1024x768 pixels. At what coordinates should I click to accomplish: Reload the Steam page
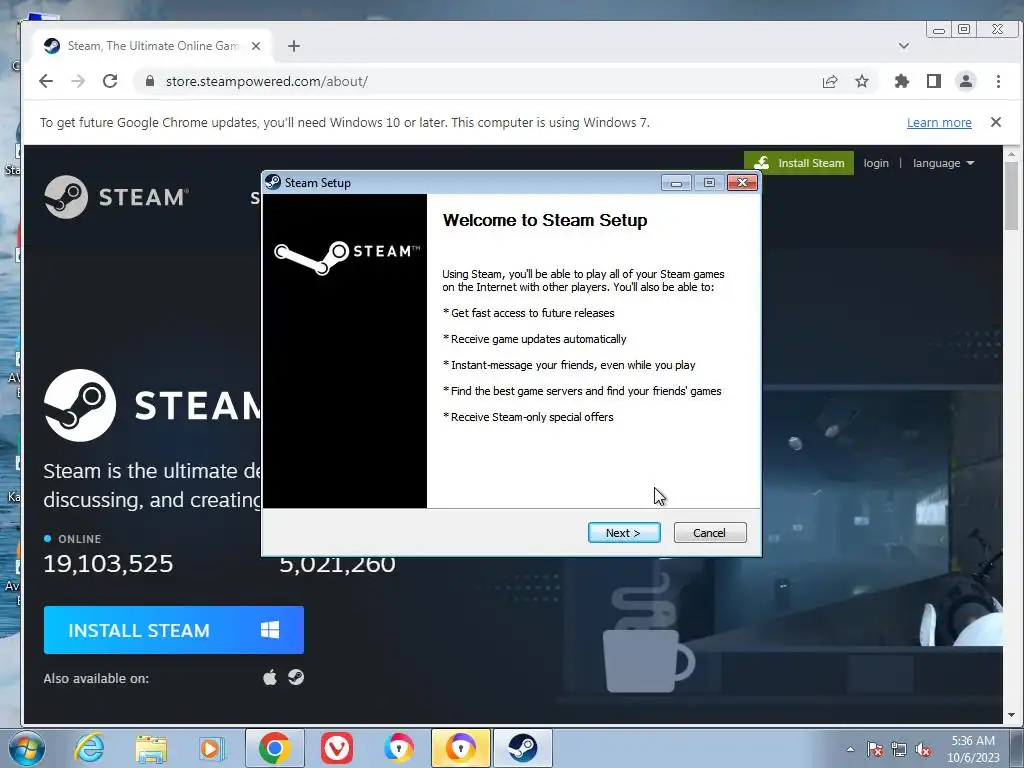coord(110,81)
